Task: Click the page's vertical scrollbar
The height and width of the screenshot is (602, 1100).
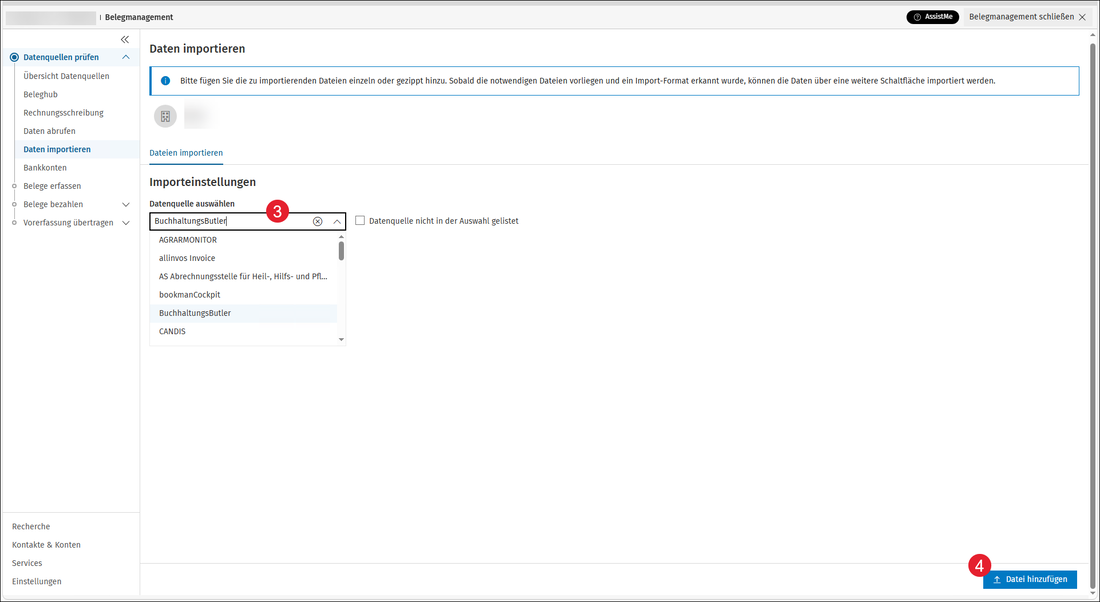Action: [x=1092, y=316]
